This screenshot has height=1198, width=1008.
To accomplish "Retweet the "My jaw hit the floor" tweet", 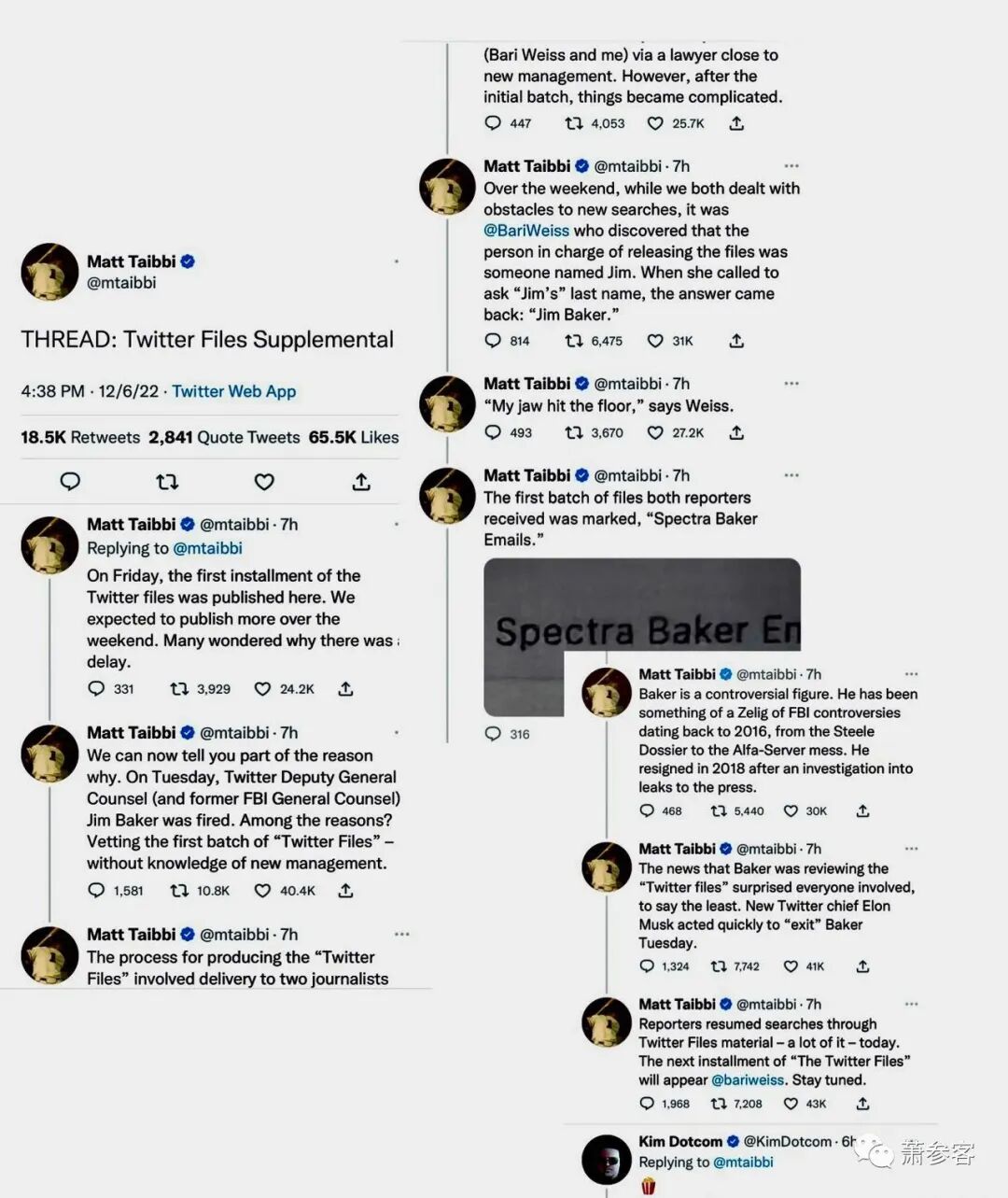I will click(594, 432).
